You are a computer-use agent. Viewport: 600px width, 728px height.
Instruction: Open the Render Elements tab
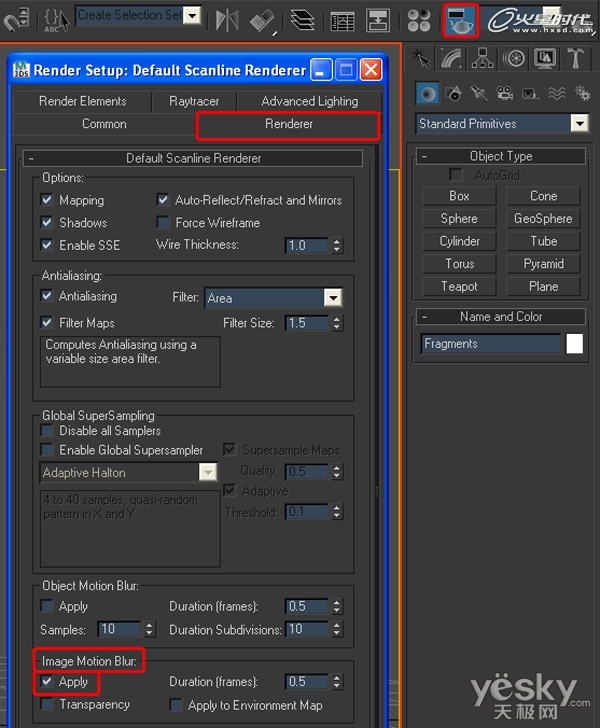click(x=82, y=101)
